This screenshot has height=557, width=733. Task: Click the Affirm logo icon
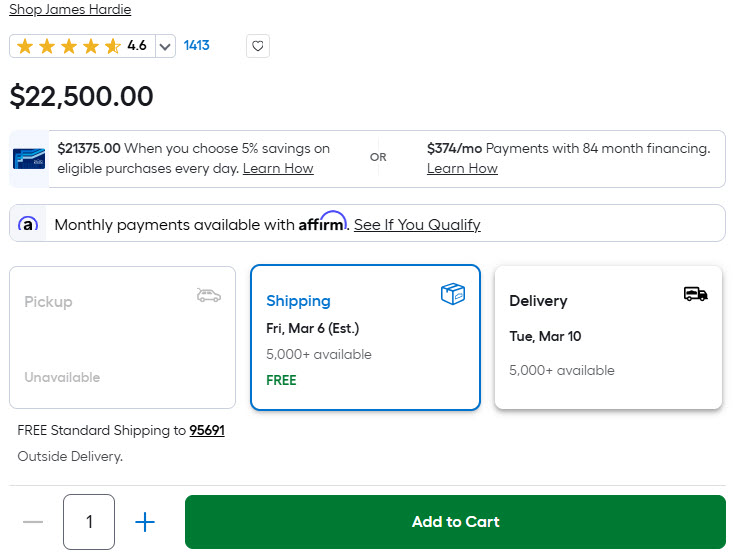pyautogui.click(x=29, y=225)
